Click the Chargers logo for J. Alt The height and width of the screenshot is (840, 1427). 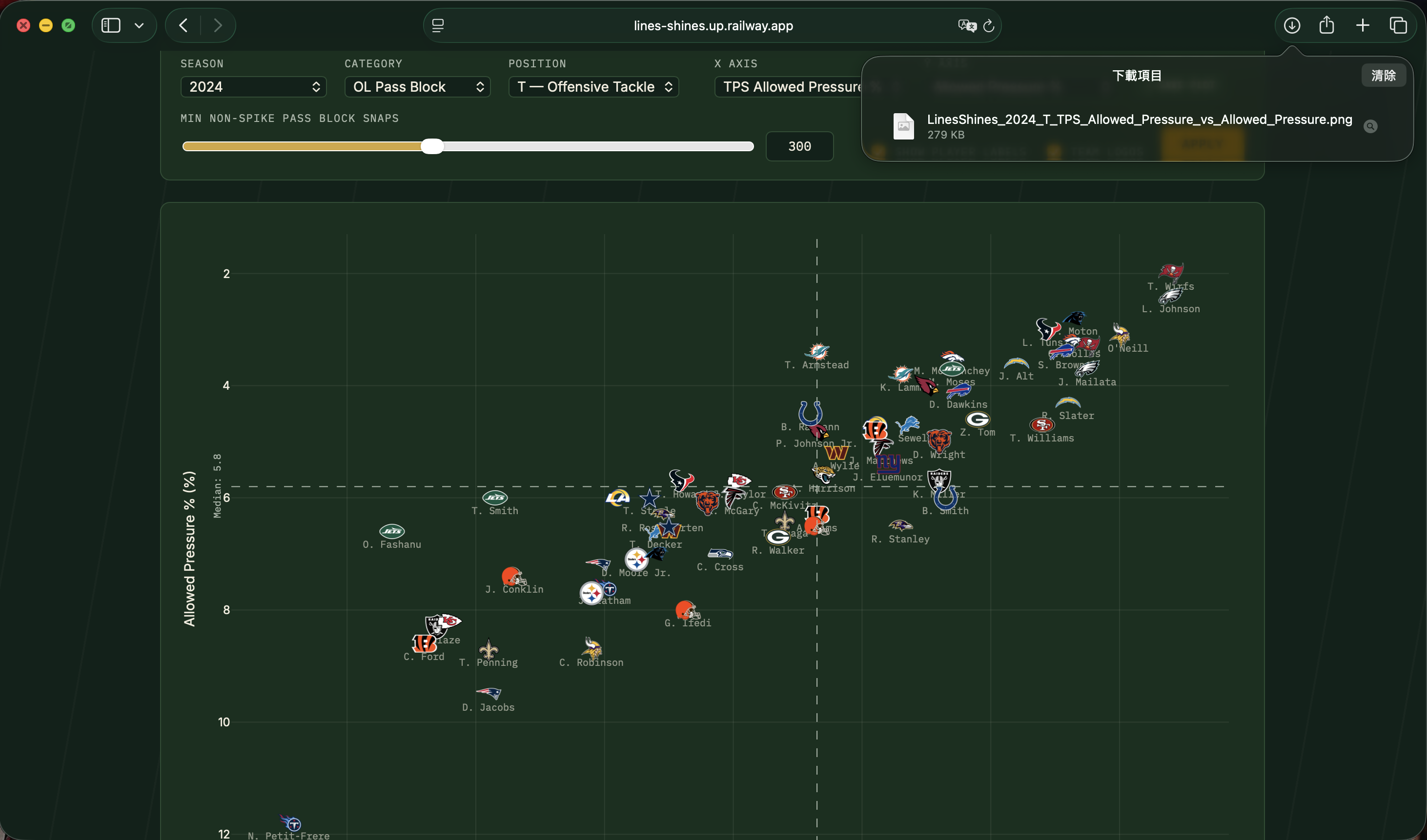[1016, 363]
